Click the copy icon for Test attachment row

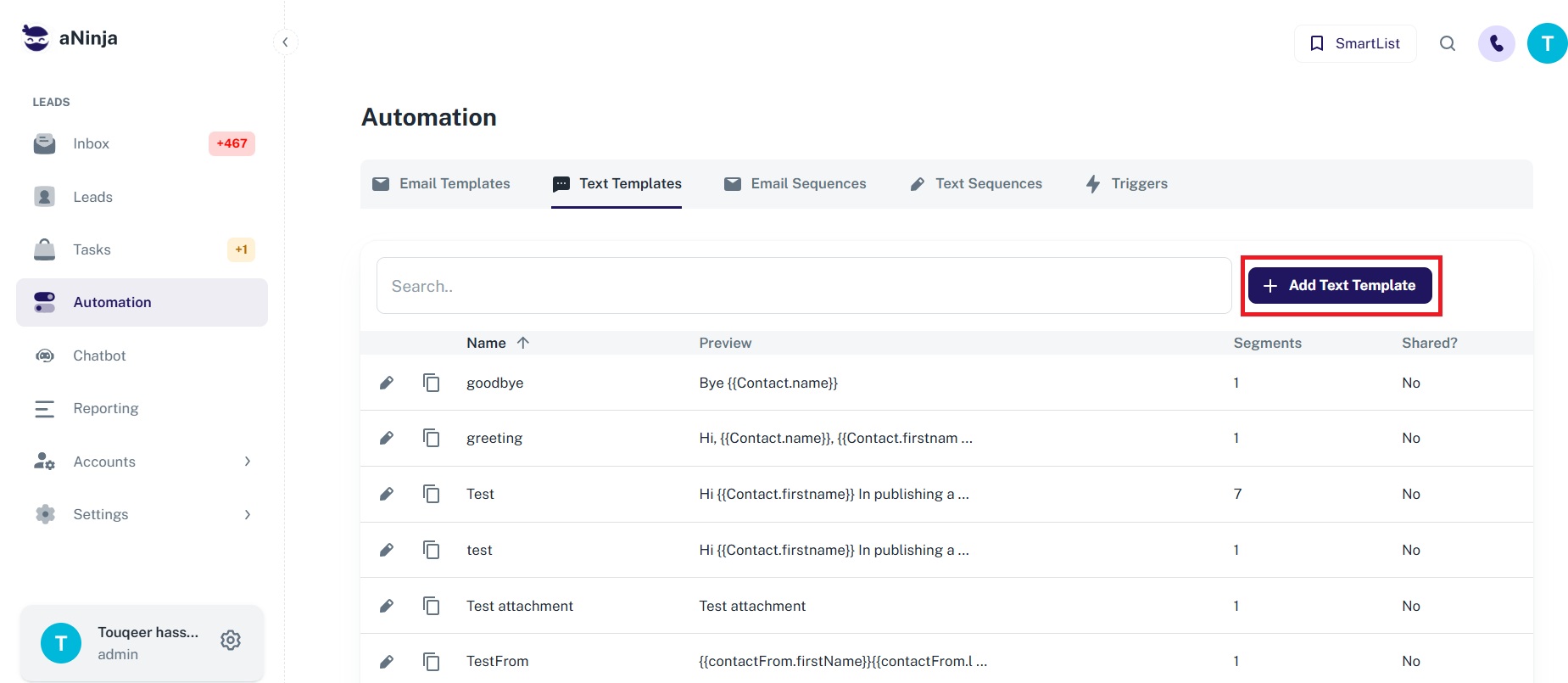[431, 606]
